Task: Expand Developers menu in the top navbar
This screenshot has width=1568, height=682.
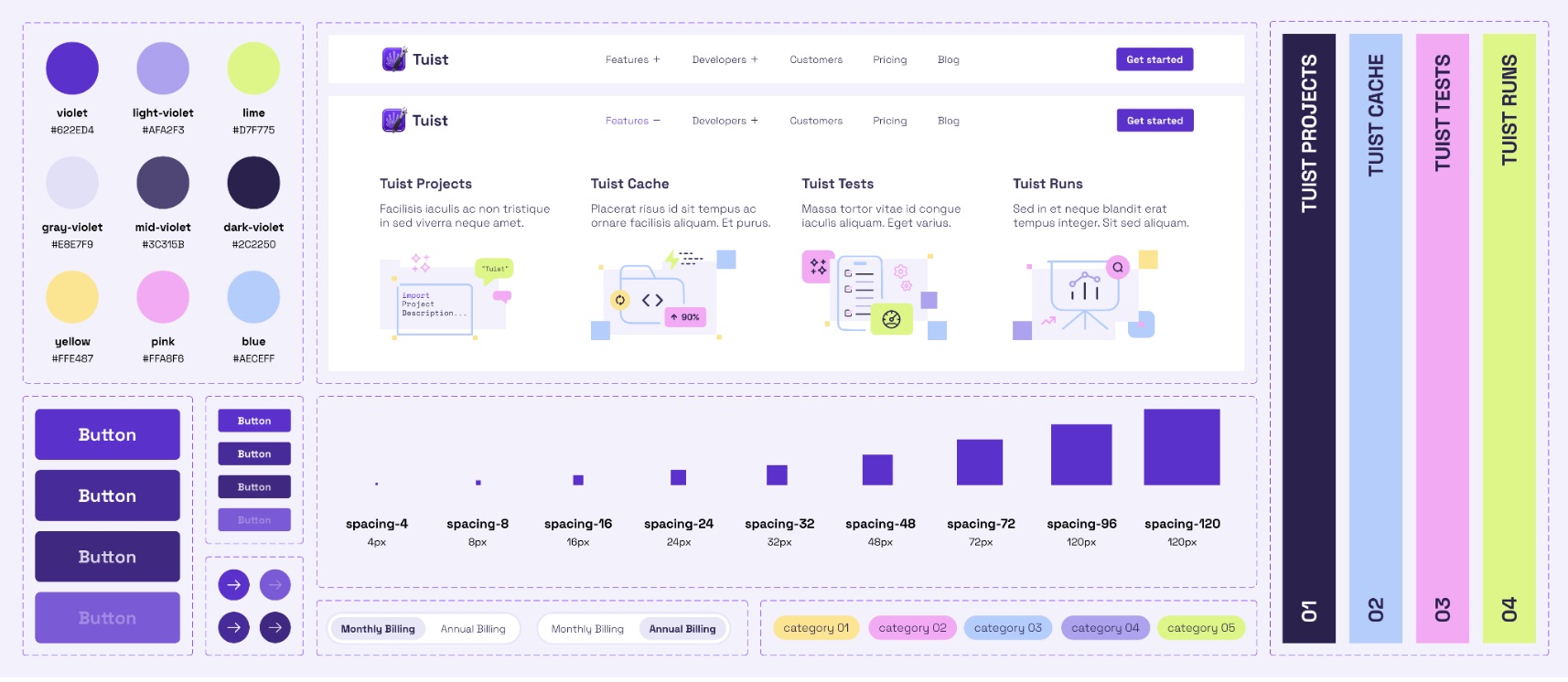Action: [x=725, y=60]
